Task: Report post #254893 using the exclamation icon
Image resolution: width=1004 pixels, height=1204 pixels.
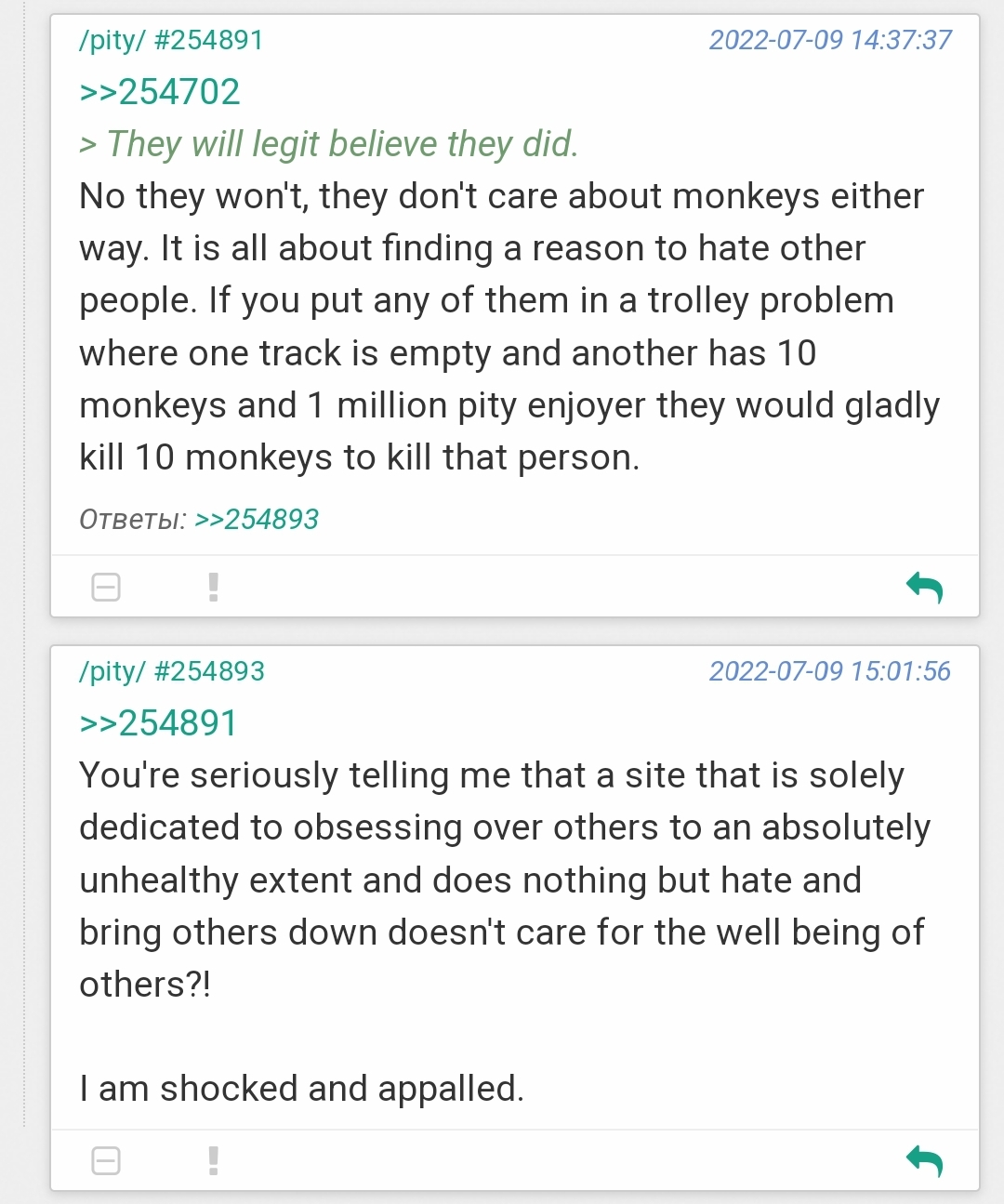Action: 214,1160
